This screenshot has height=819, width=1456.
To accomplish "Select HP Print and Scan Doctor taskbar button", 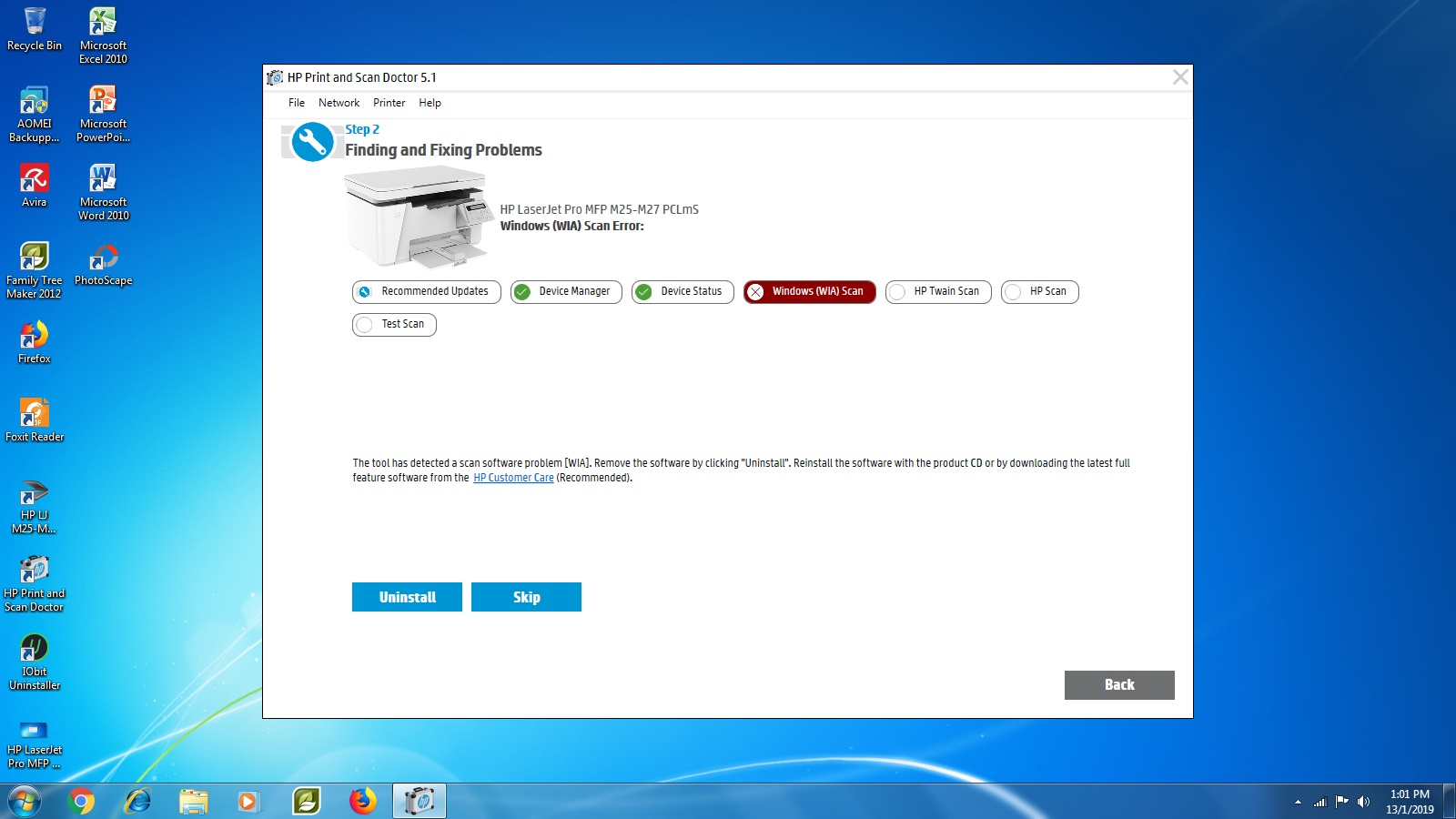I will coord(420,801).
